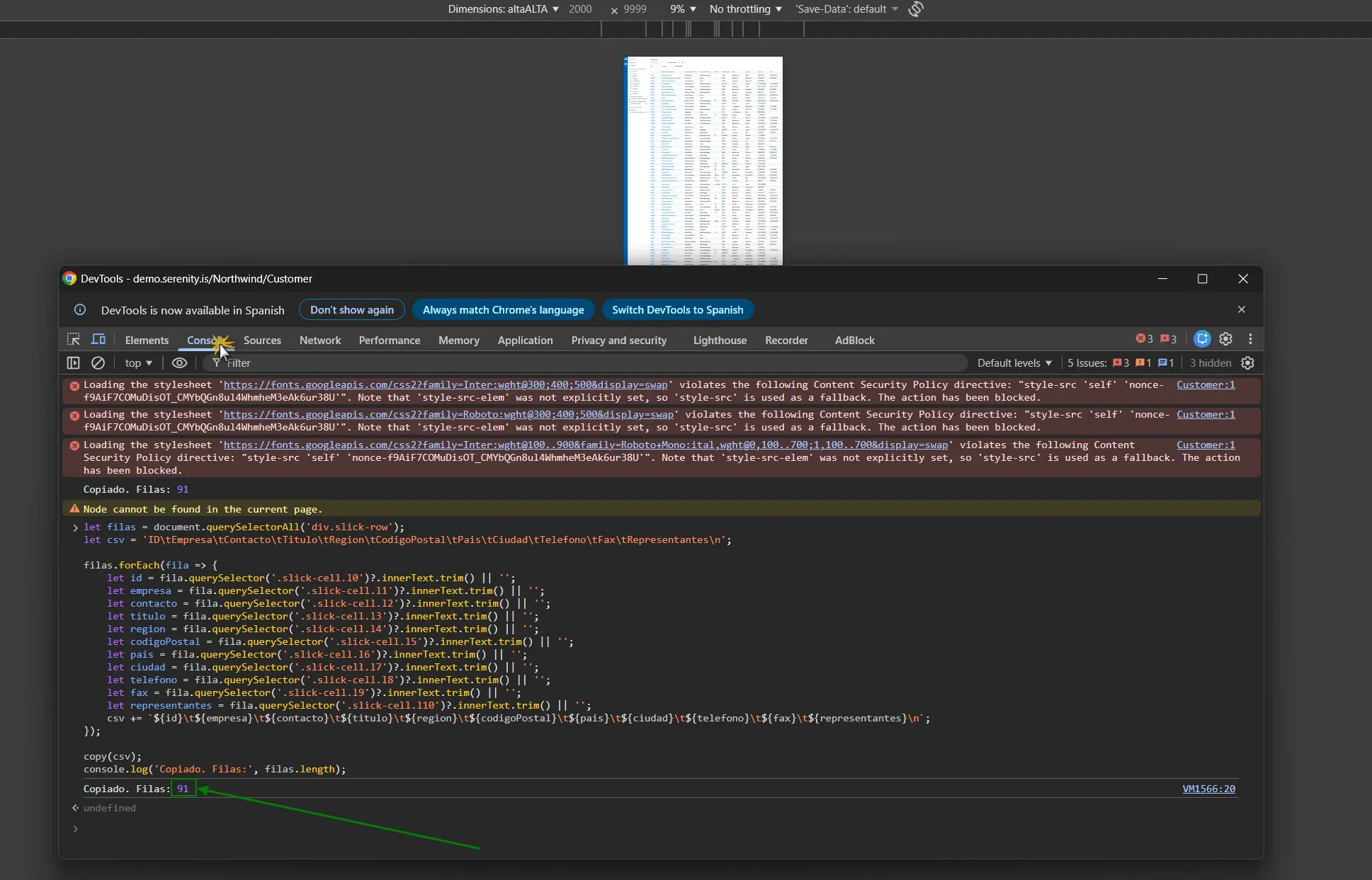Open the AI assistance panel
This screenshot has height=880, width=1372.
pos(1202,339)
